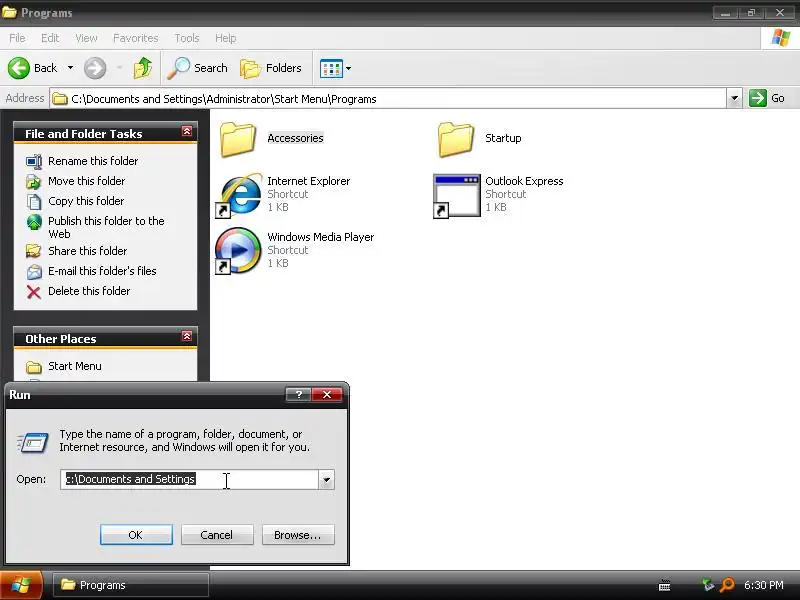The image size is (800, 600).
Task: Click the network tray icon
Action: (707, 585)
